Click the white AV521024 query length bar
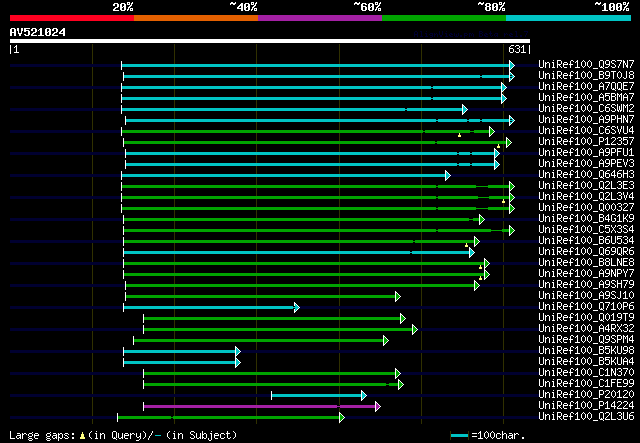Image resolution: width=640 pixels, height=443 pixels. click(x=270, y=41)
